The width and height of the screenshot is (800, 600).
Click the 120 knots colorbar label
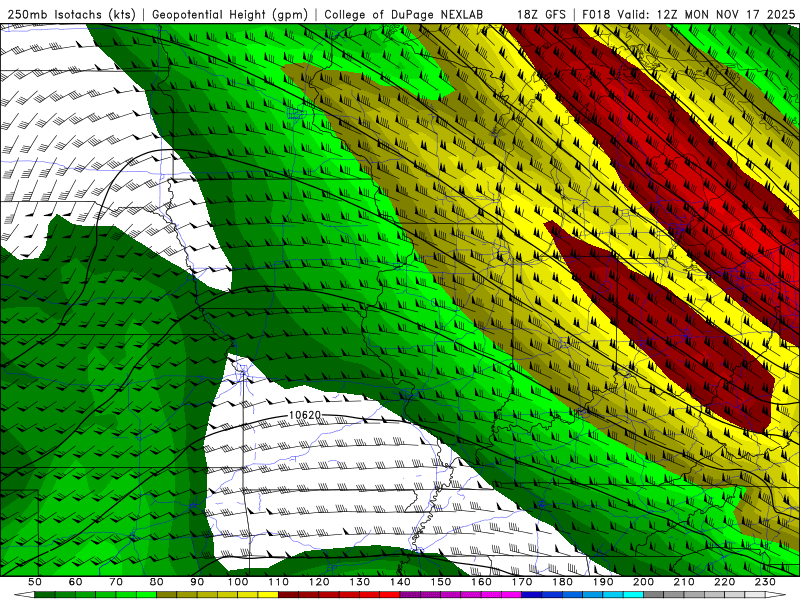point(319,582)
